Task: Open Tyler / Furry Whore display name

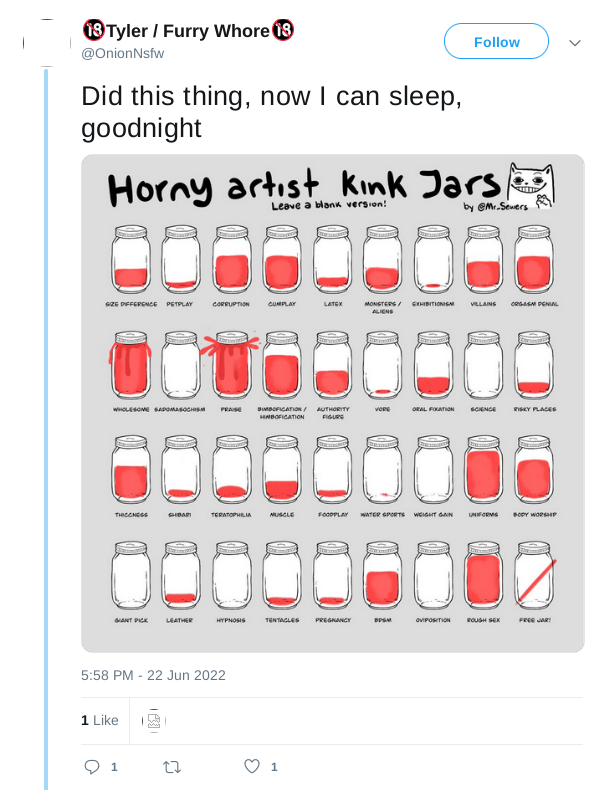Action: click(x=188, y=31)
